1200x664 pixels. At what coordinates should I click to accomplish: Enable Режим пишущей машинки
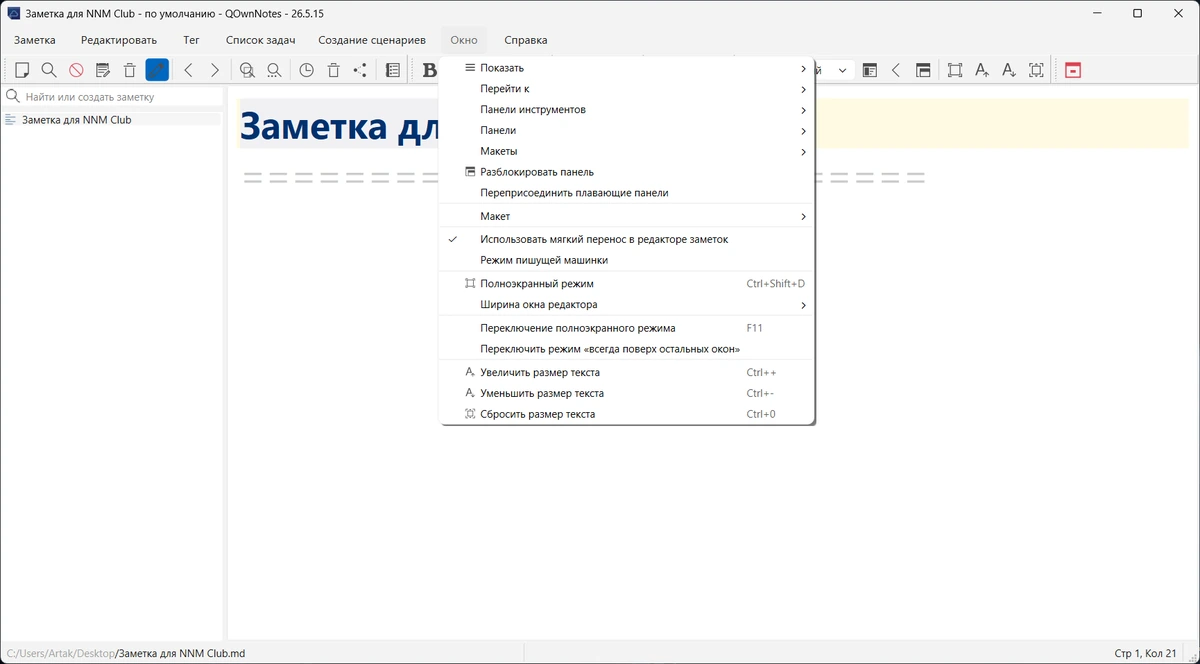(627, 260)
